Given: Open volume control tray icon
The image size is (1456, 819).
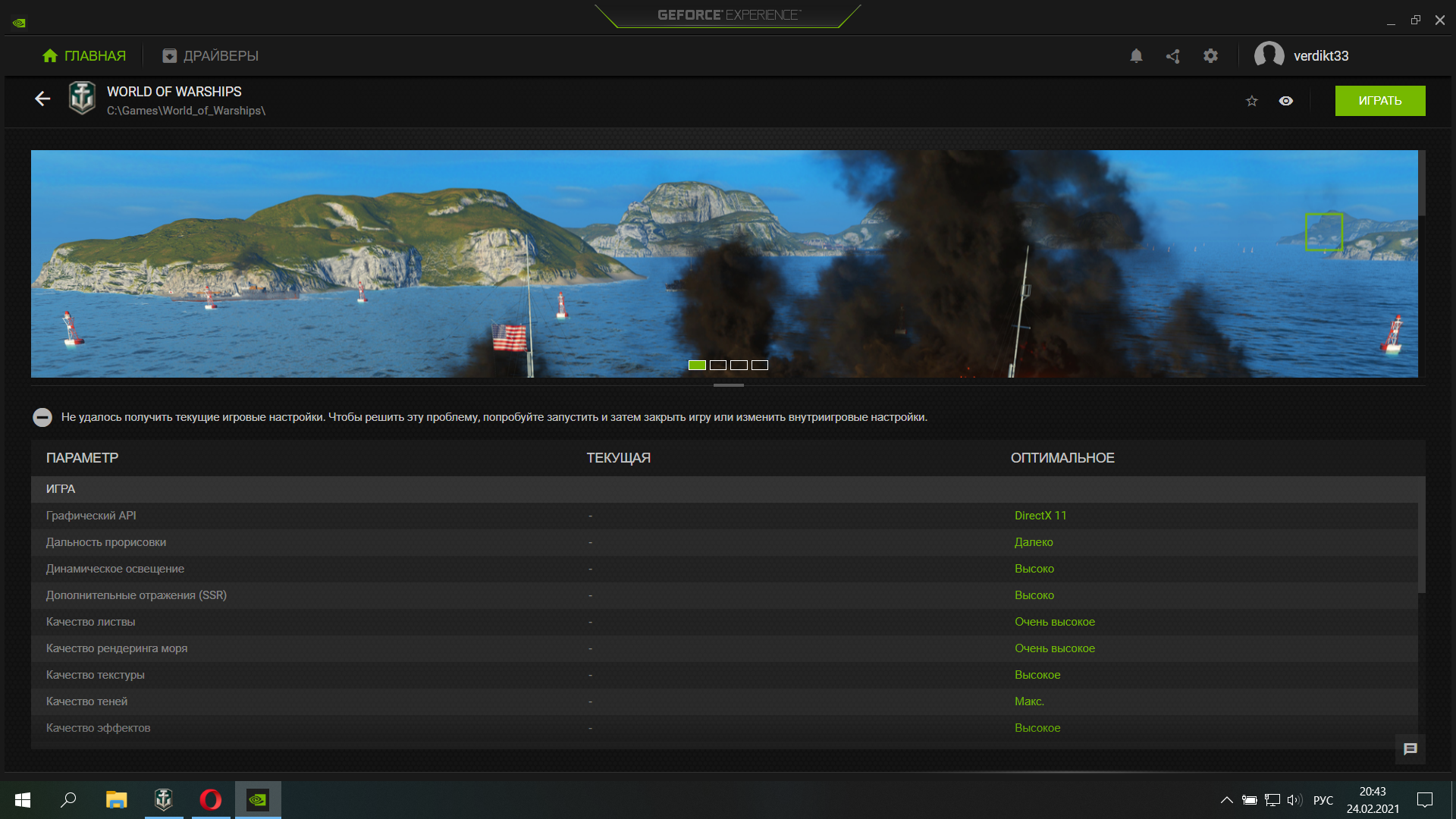Looking at the screenshot, I should [1294, 800].
